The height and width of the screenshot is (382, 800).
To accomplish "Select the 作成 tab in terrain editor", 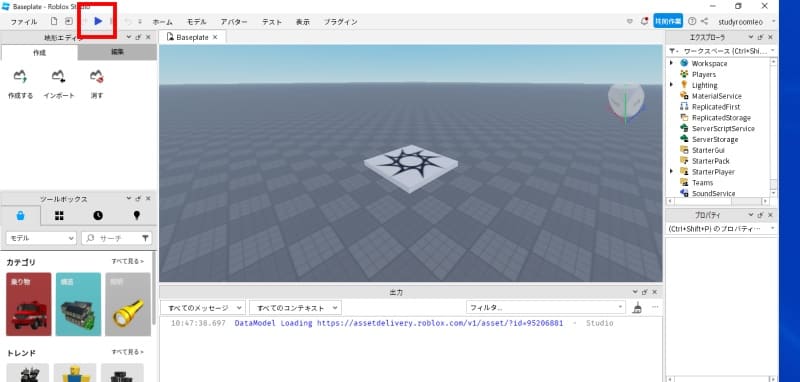I will point(39,53).
